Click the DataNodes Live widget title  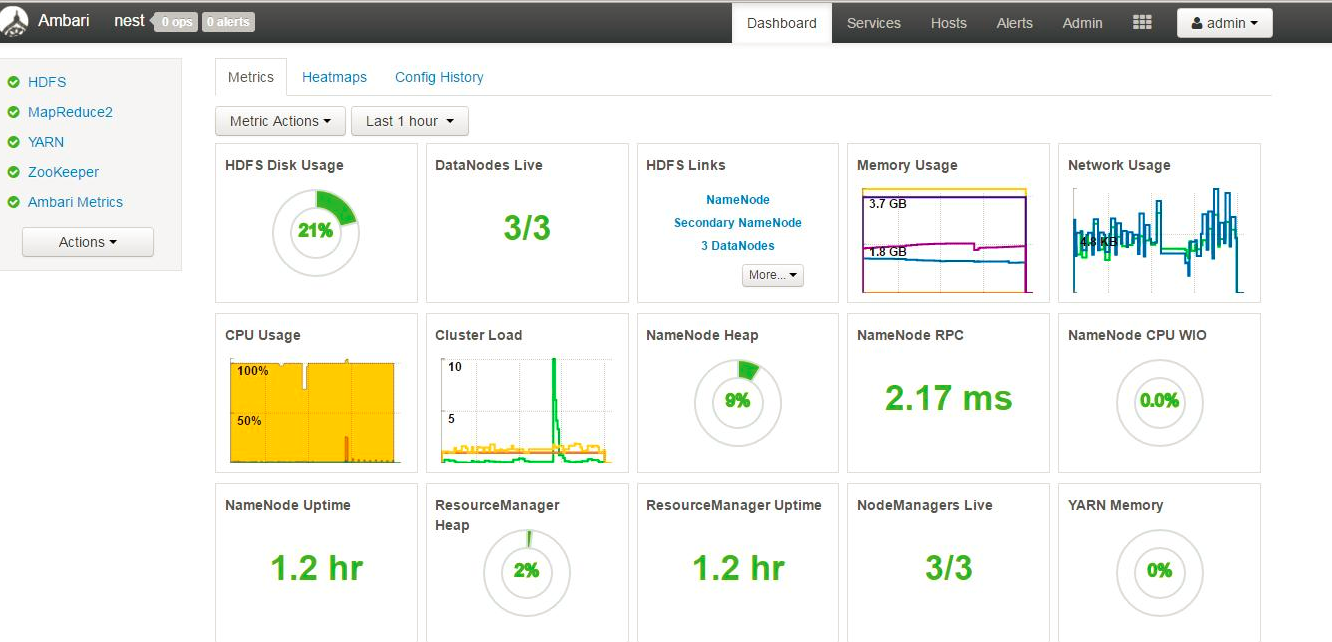(489, 165)
